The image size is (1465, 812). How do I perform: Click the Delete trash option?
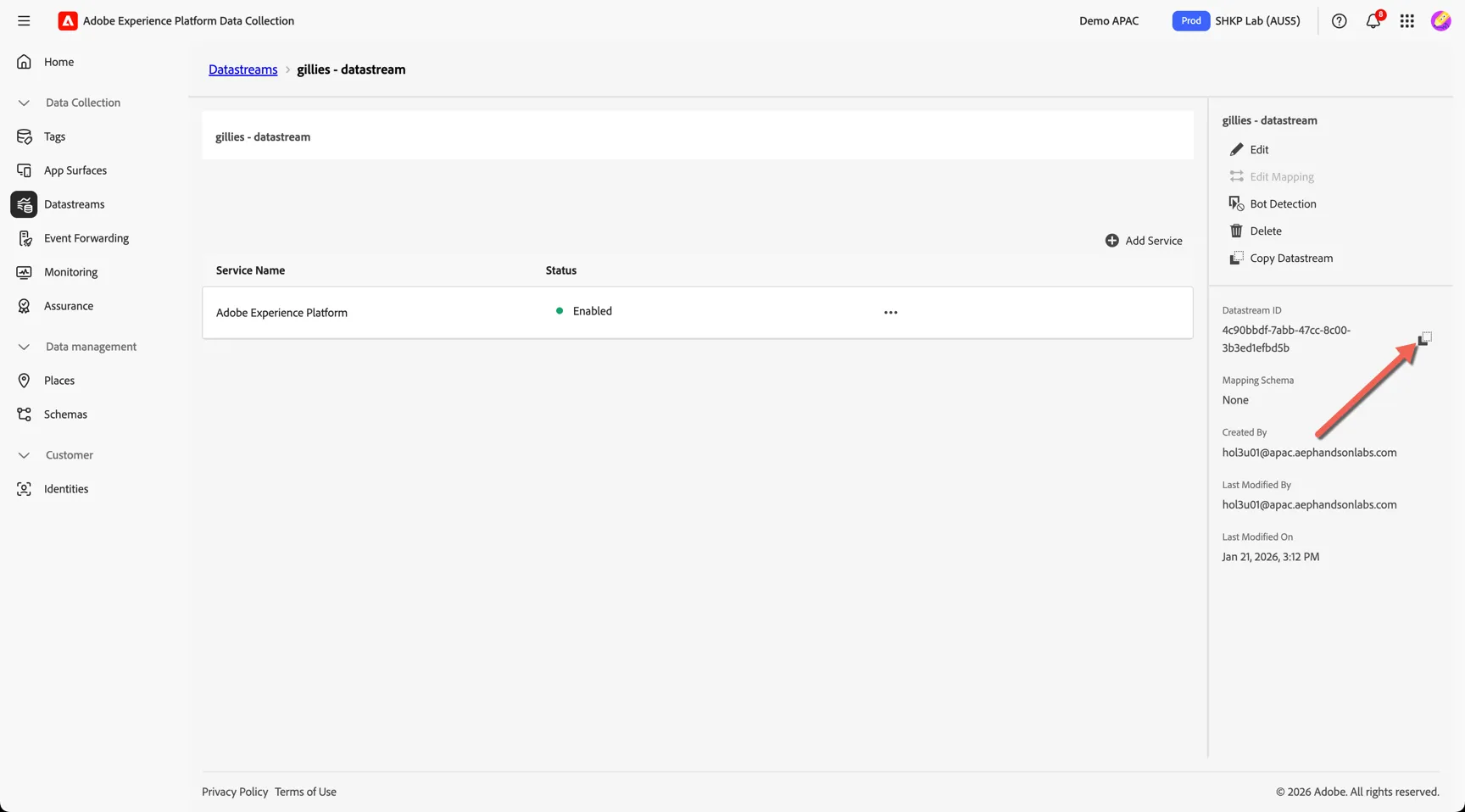(x=1256, y=231)
